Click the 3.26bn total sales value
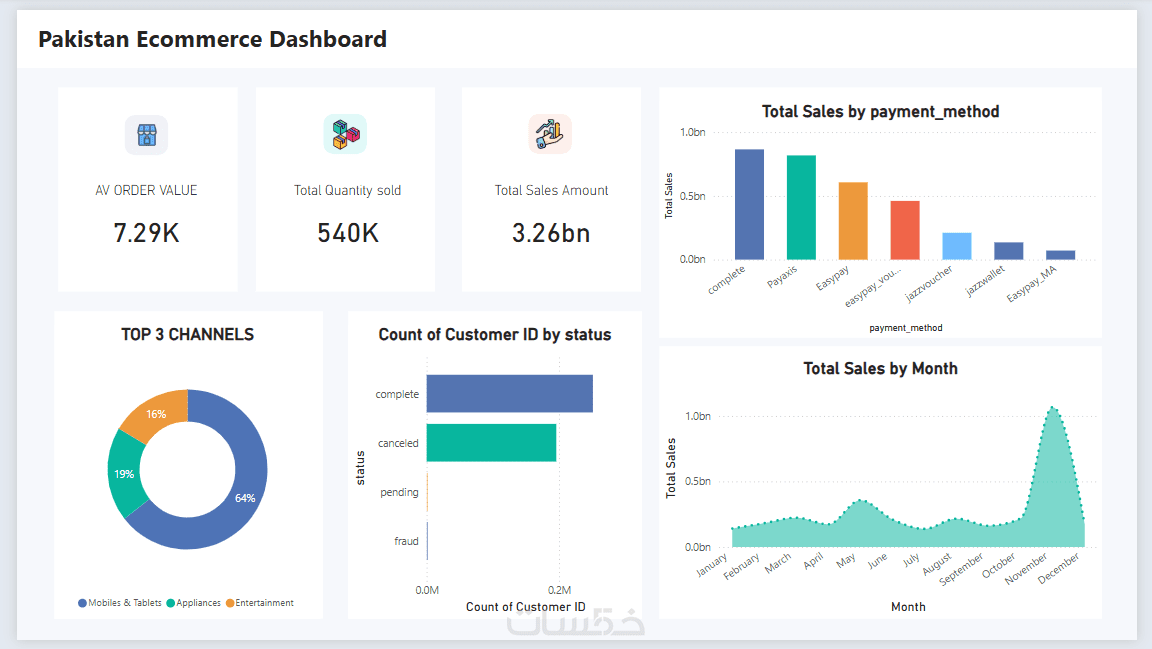Screen dimensions: 1152x649 click(551, 233)
